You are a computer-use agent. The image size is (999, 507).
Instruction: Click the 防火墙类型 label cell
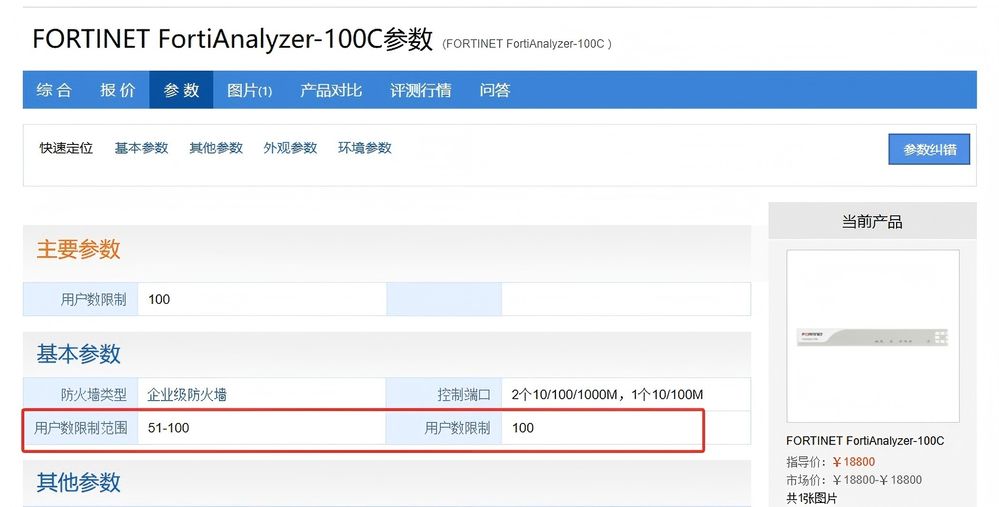(x=81, y=395)
